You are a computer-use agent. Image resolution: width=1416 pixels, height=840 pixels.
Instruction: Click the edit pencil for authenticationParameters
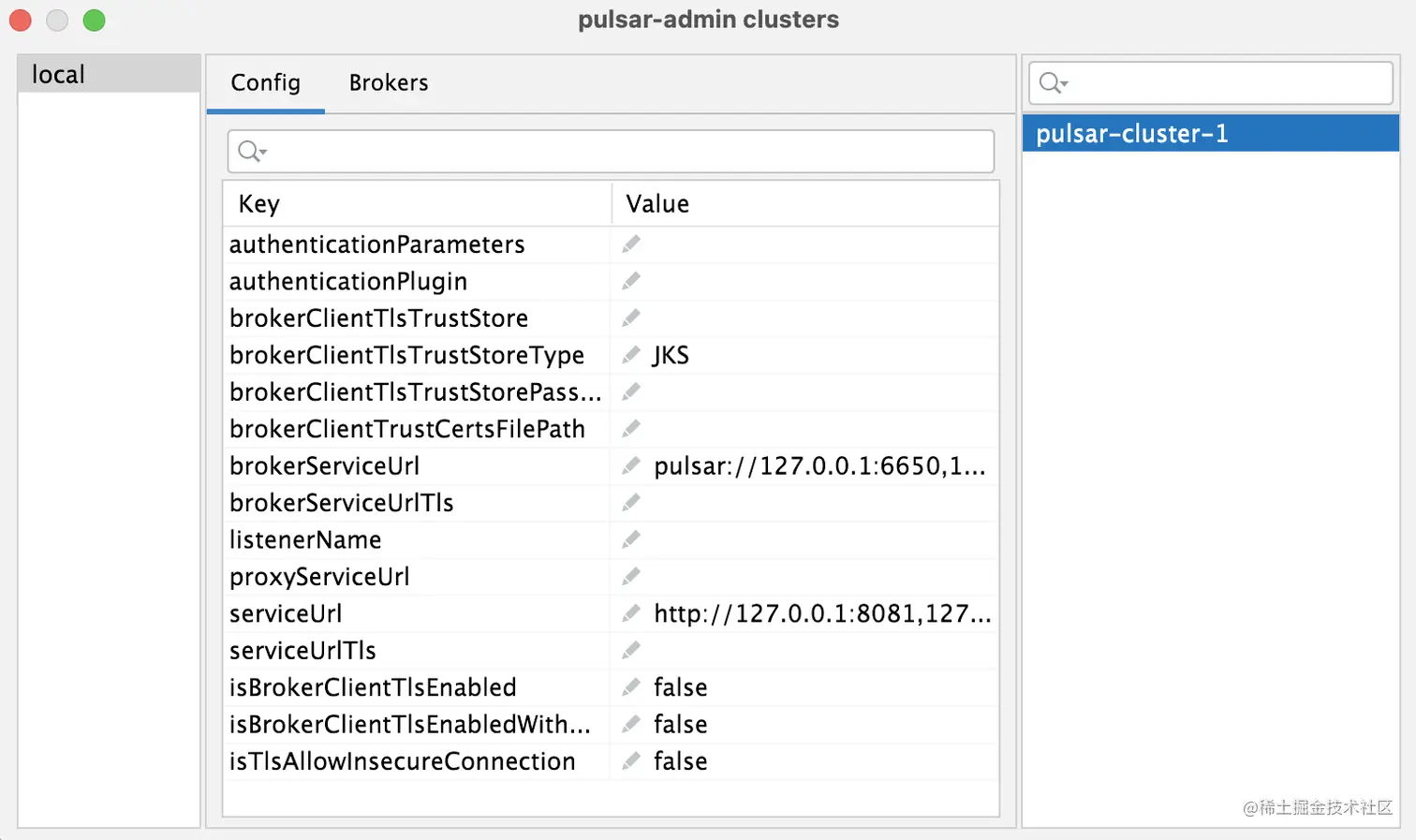pyautogui.click(x=631, y=244)
